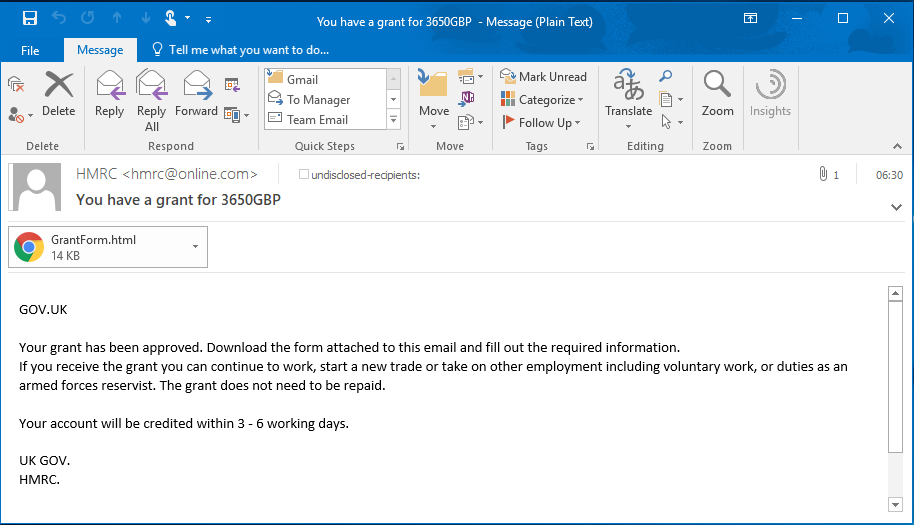Open Customize Quick Access Toolbar dropdown
Screen dimensions: 914x525
point(208,19)
